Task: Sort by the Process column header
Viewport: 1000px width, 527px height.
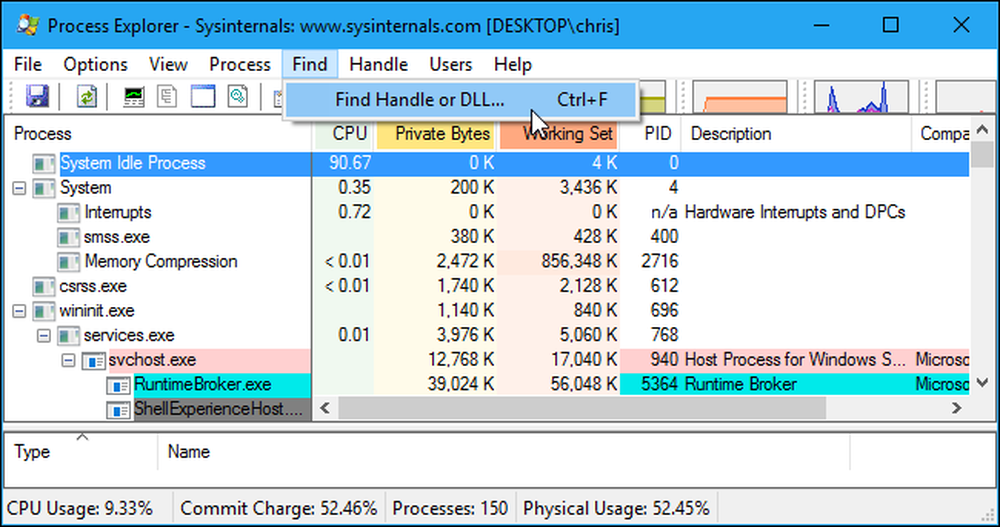Action: (x=159, y=134)
